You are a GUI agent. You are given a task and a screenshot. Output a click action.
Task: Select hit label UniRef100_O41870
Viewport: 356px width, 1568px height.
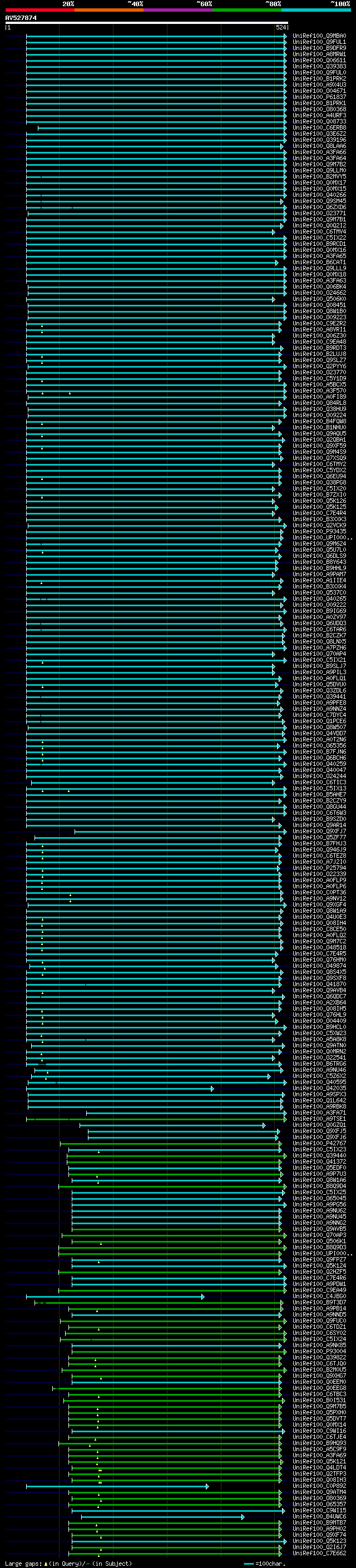319,985
